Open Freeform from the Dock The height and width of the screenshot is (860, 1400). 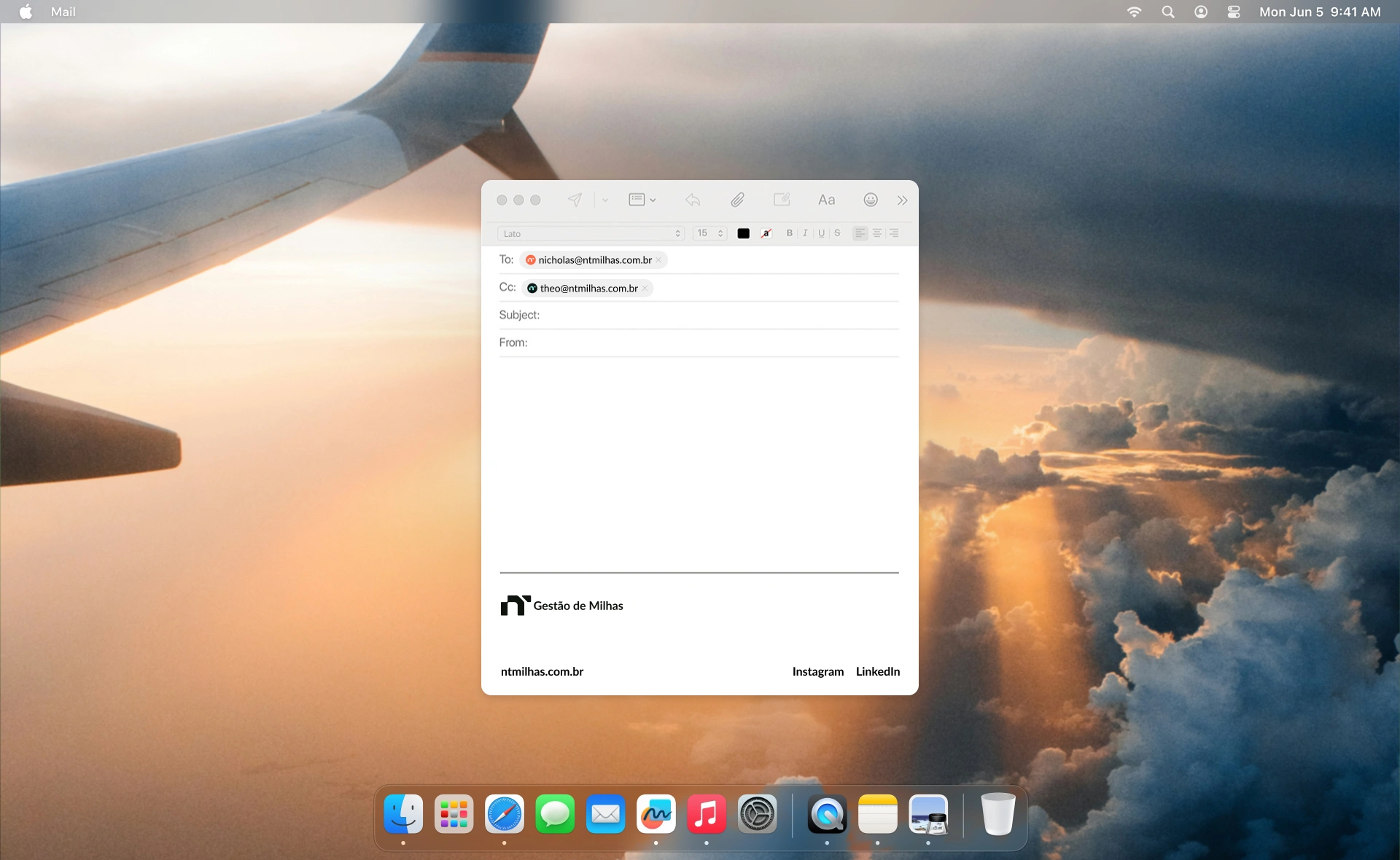[x=656, y=814]
